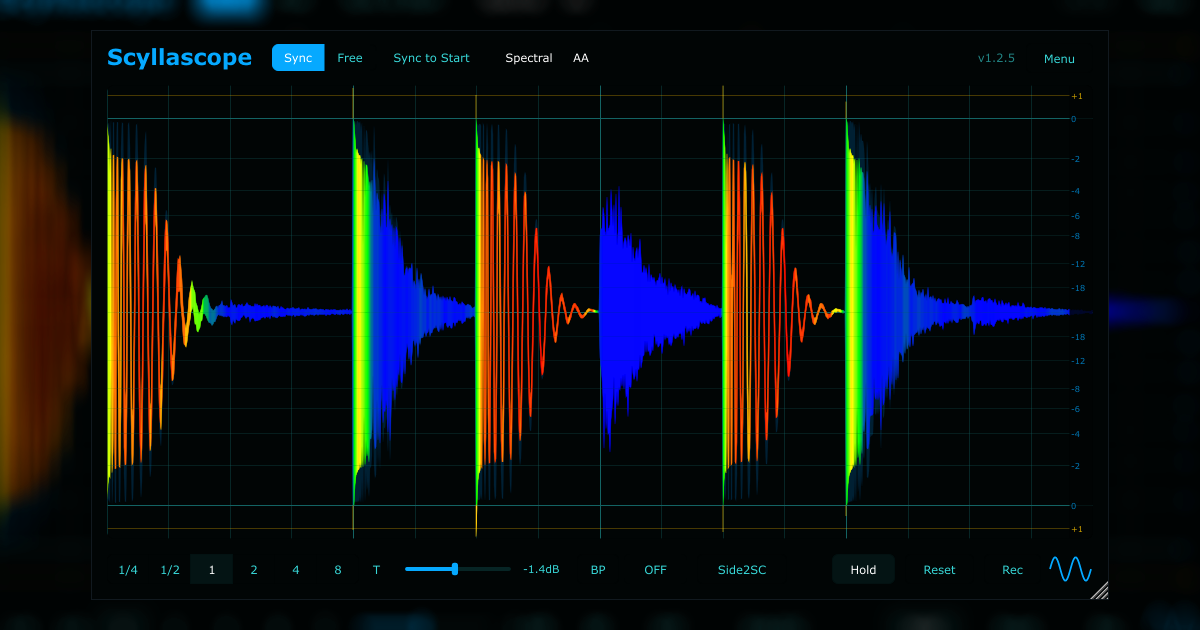Click the OFF channel selector
Image resolution: width=1200 pixels, height=630 pixels.
point(655,569)
